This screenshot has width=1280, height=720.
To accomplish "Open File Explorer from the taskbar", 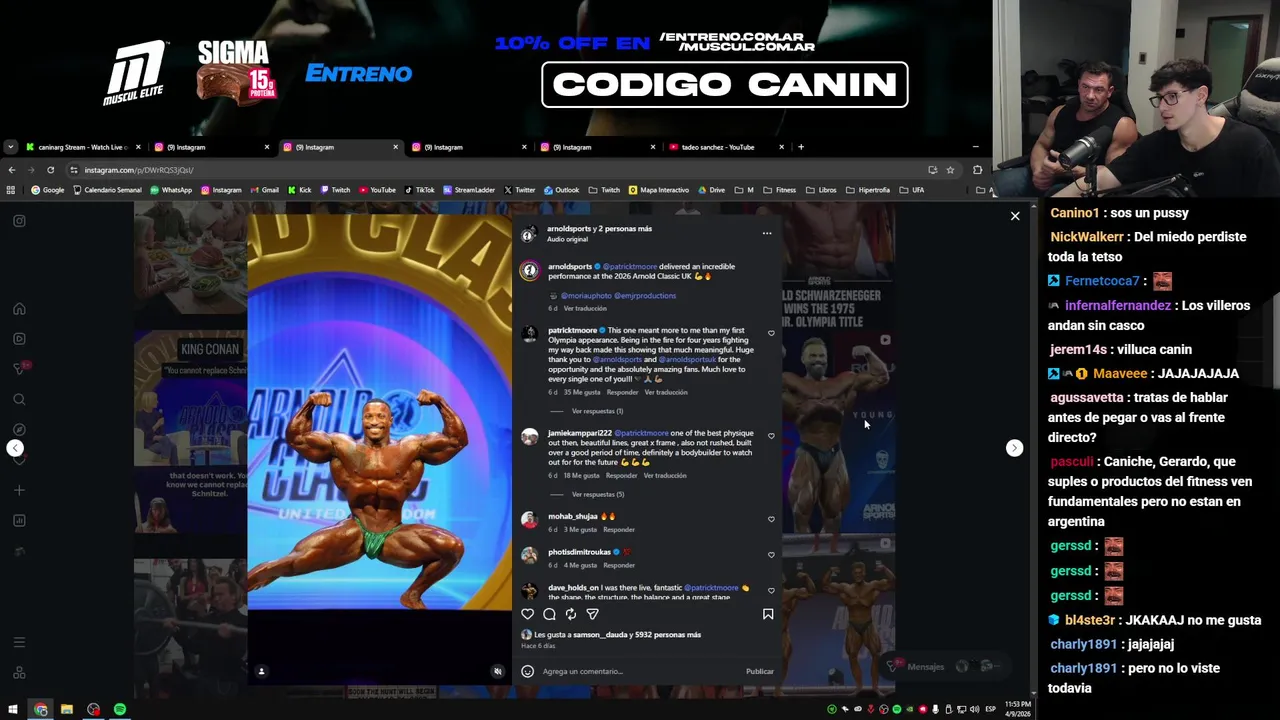I will [67, 709].
